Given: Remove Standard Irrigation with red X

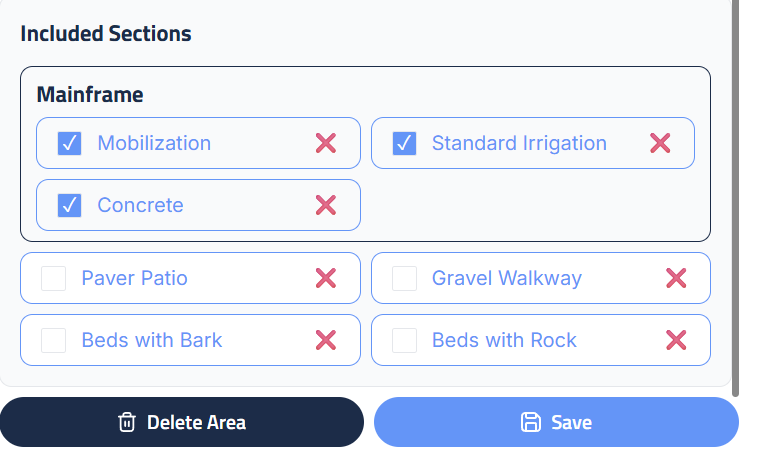Looking at the screenshot, I should click(660, 143).
